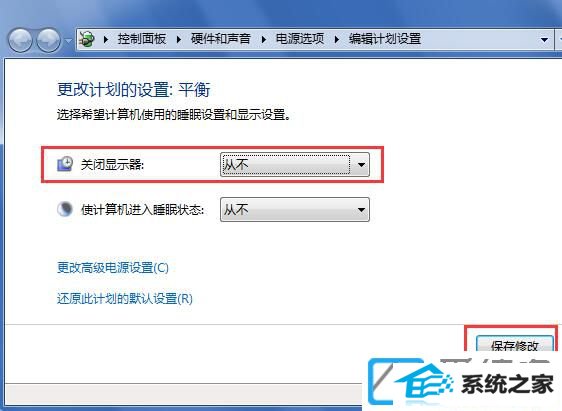Click the monitor clock icon beside 关闭显示器

coord(65,164)
